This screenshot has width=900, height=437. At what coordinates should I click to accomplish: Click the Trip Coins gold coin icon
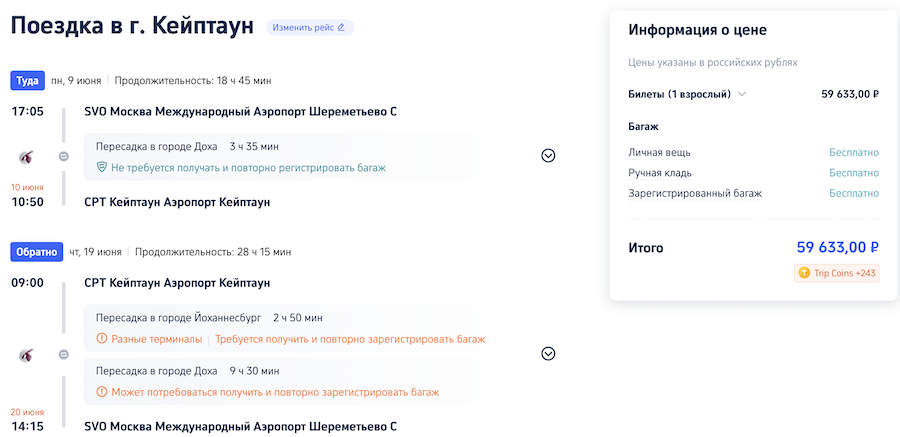(x=804, y=273)
